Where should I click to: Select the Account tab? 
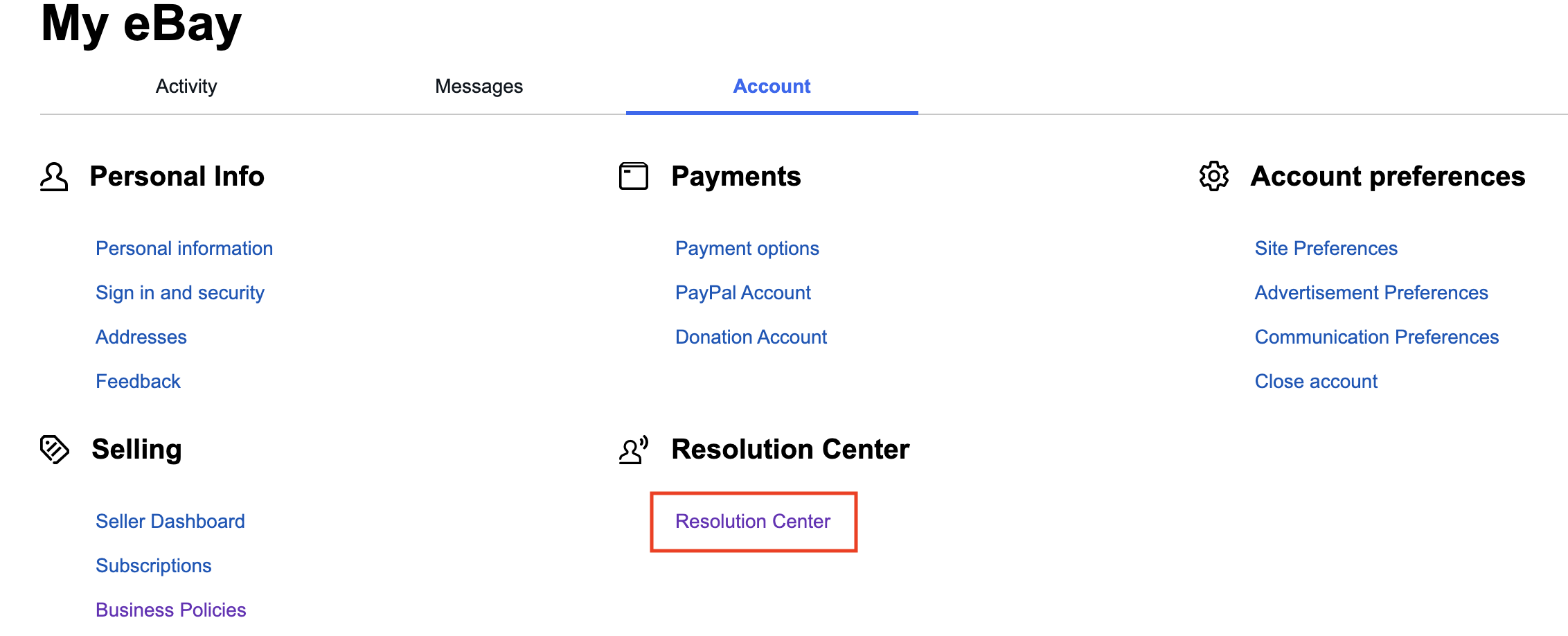[772, 86]
